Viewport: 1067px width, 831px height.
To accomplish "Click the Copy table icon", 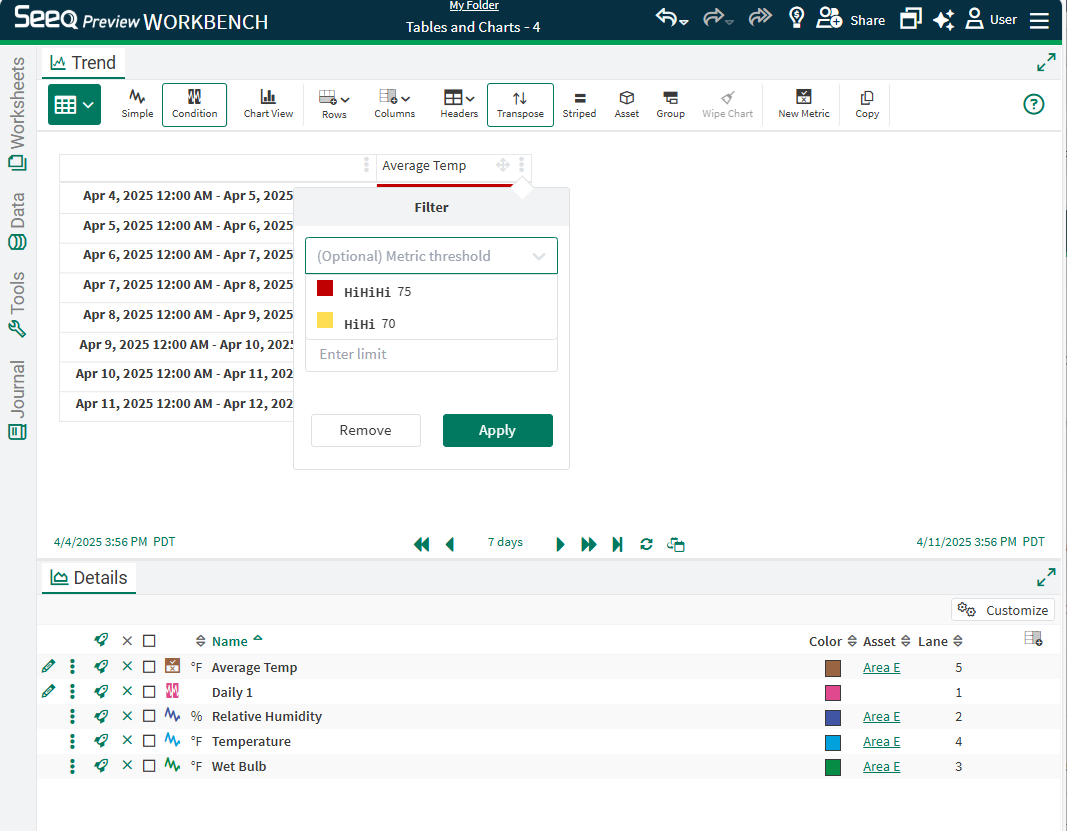I will click(x=867, y=104).
